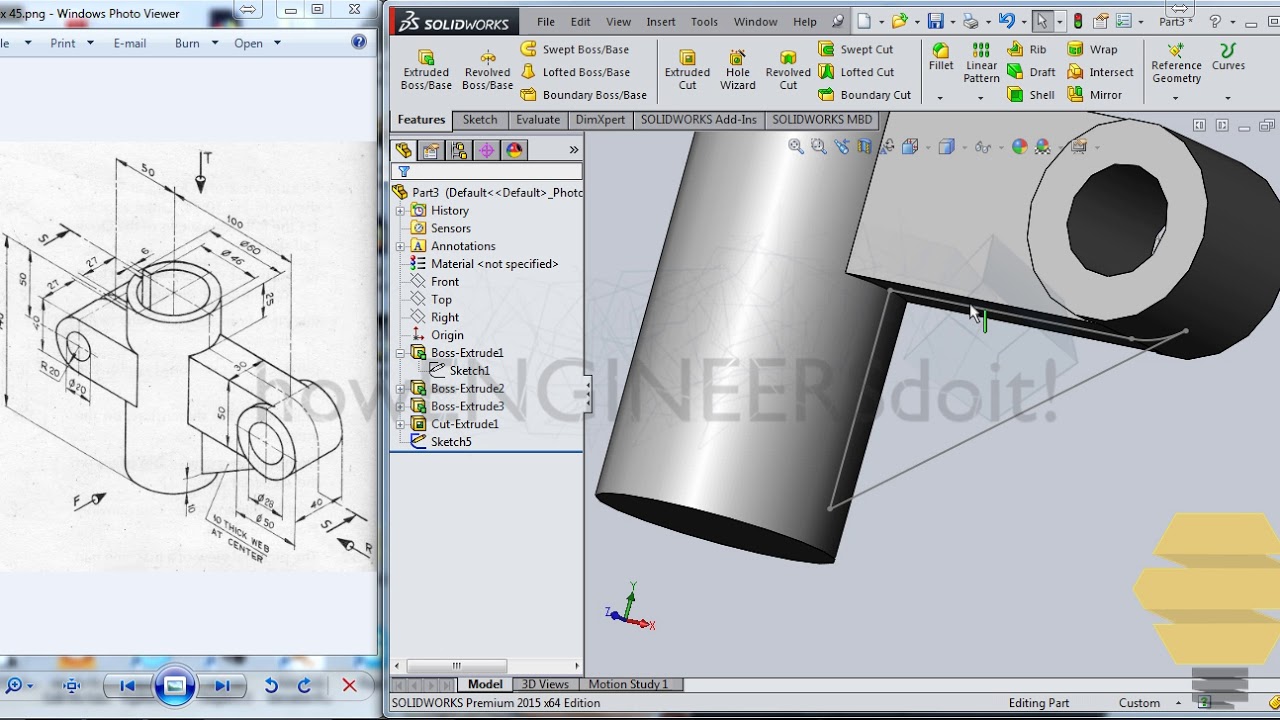Choose the Lofted Boss/Base command

575,72
